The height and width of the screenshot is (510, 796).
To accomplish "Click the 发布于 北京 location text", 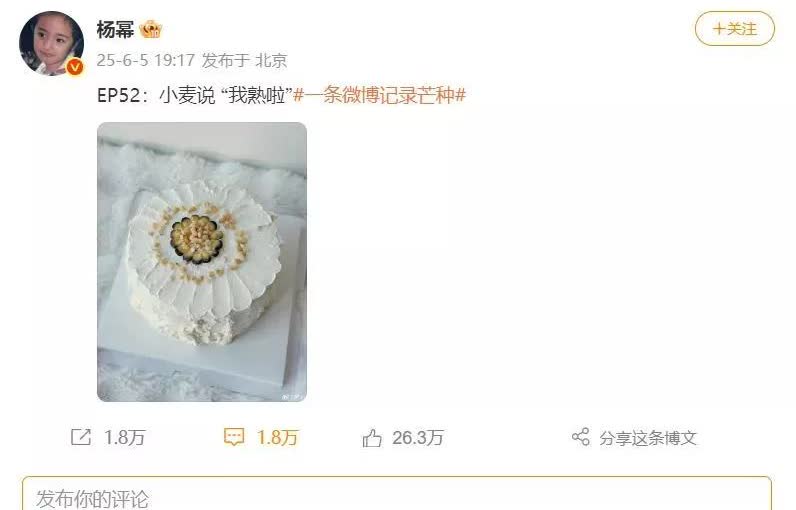I will 245,60.
